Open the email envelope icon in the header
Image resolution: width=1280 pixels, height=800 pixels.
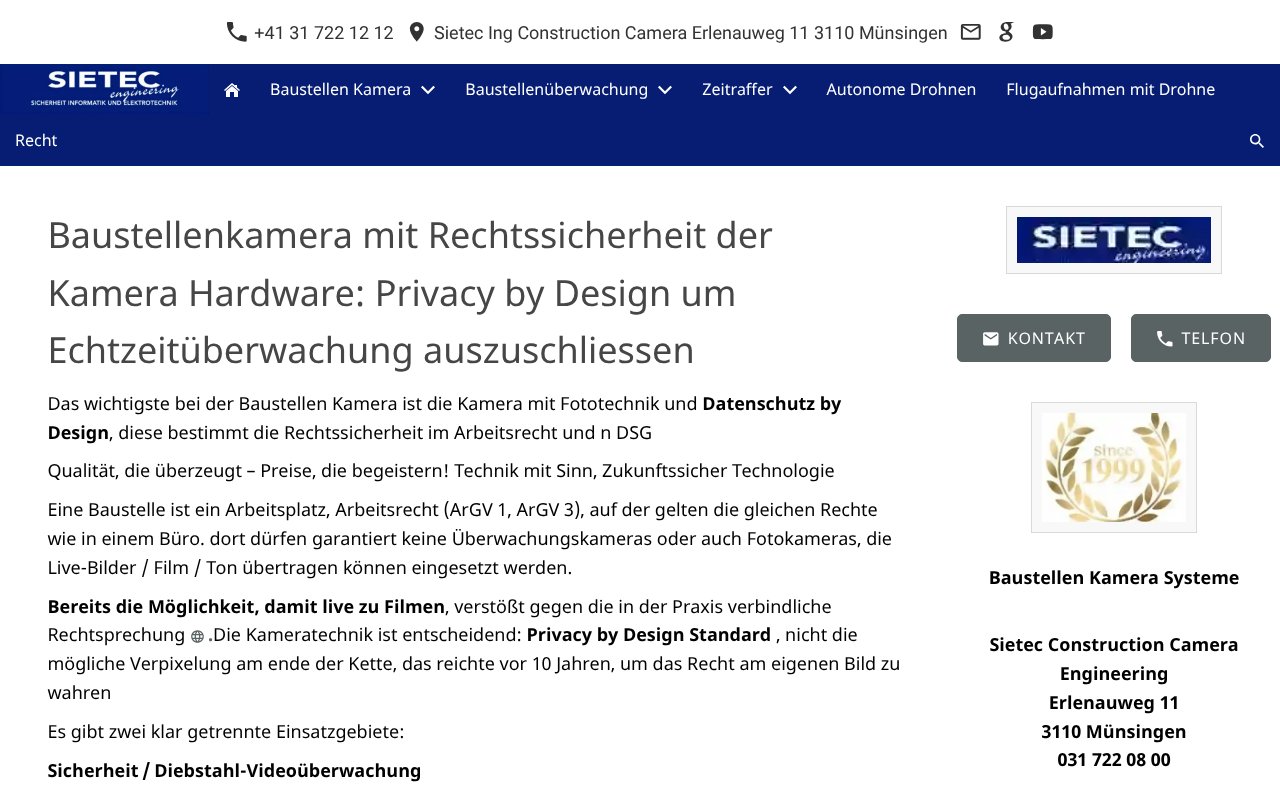(970, 31)
